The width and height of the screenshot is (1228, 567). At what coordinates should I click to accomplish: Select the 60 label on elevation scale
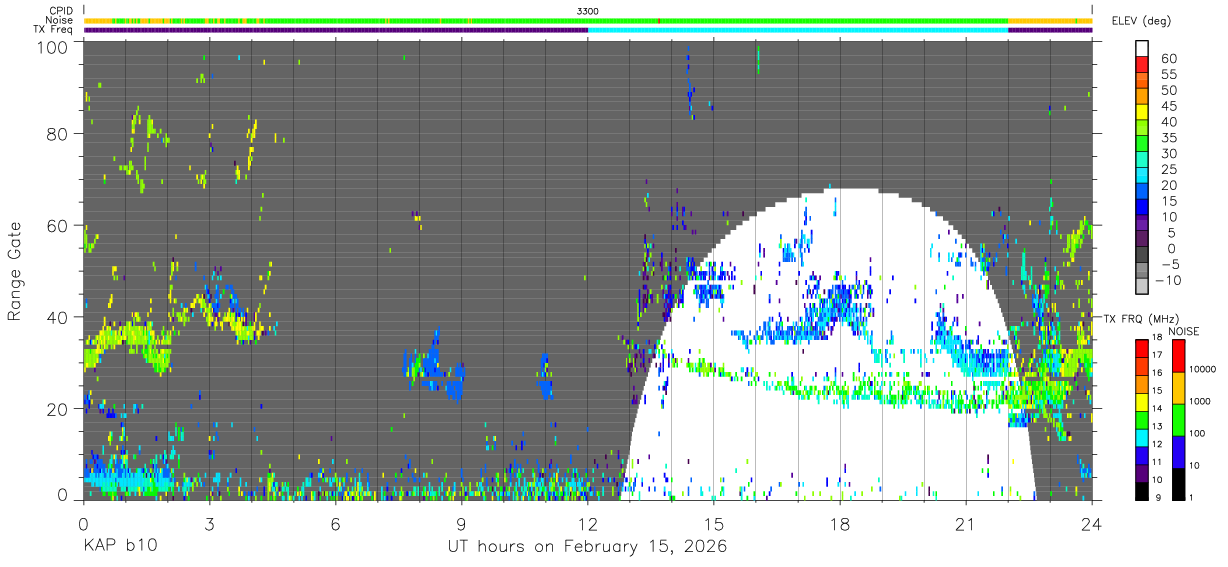[x=1168, y=58]
